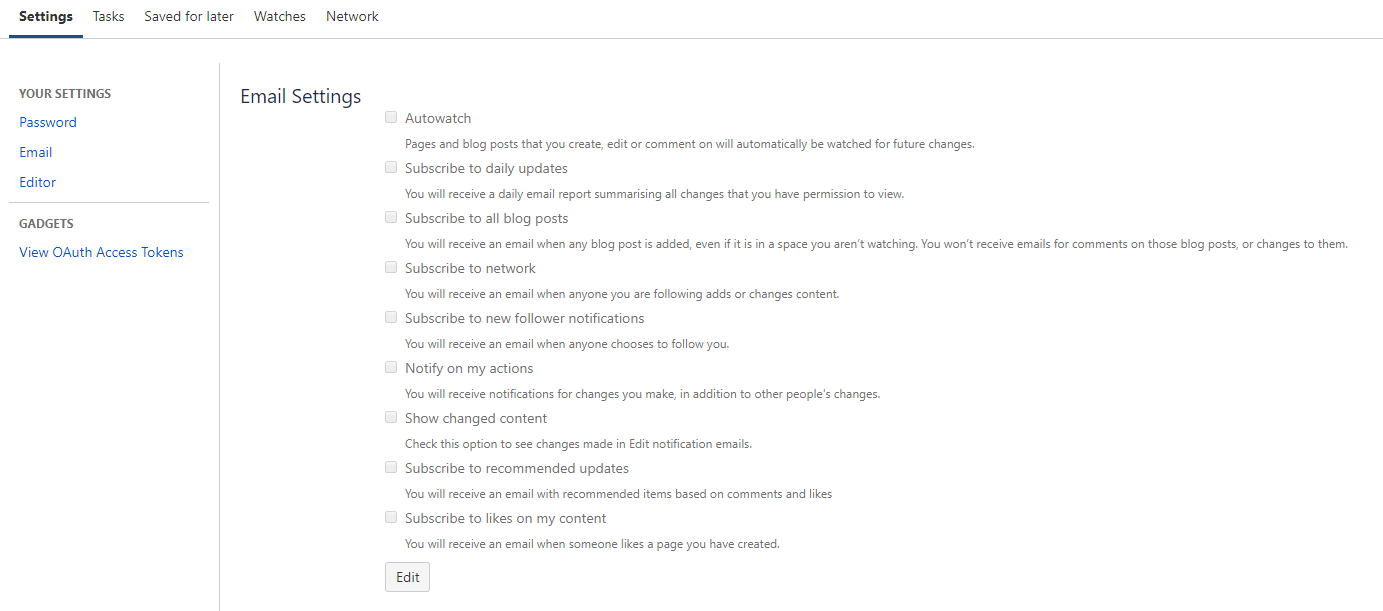Click 'recommended items based on comments and likes' text
The width and height of the screenshot is (1383, 611).
[x=618, y=494]
